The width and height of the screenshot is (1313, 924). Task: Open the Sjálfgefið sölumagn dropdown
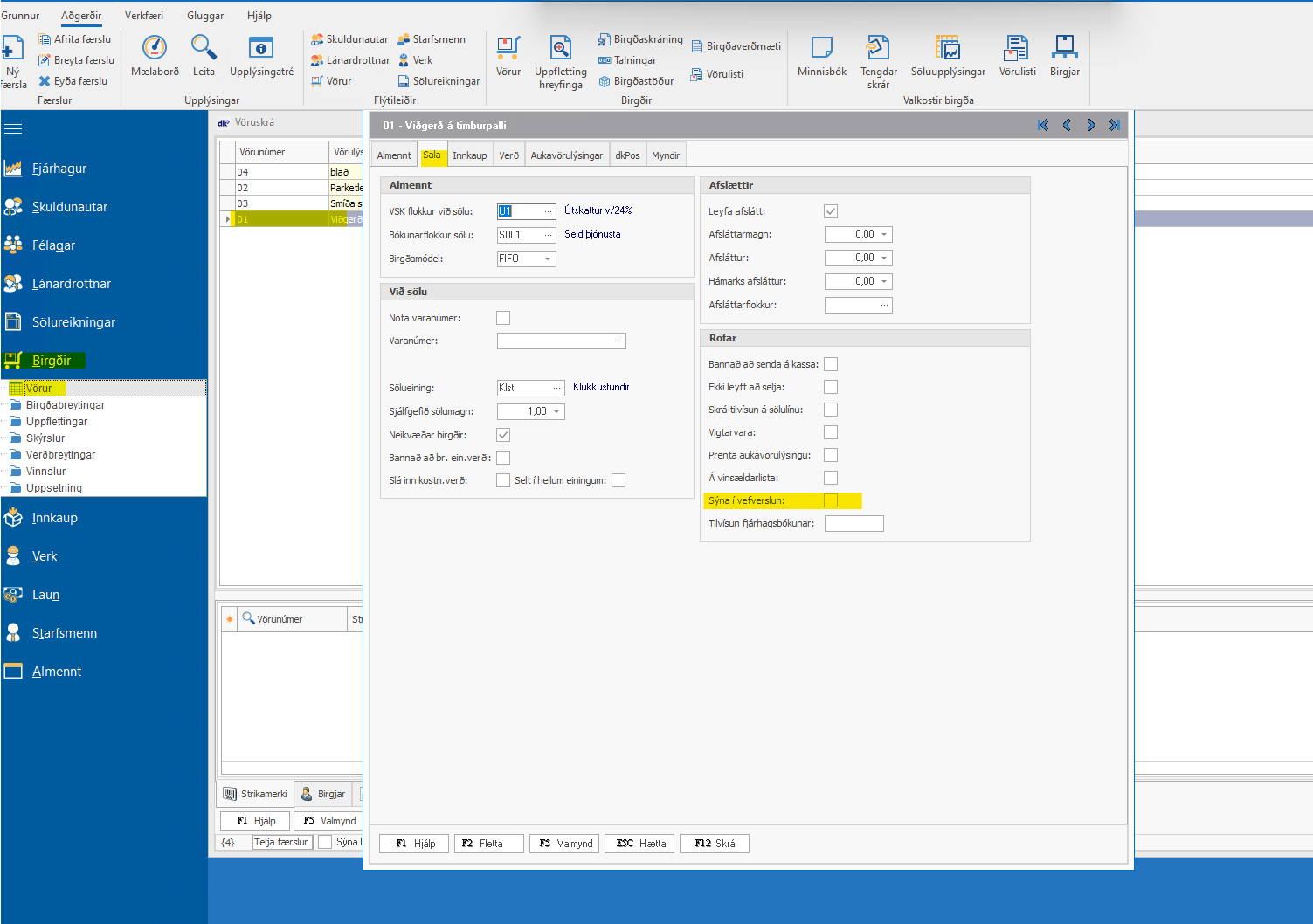pos(556,412)
